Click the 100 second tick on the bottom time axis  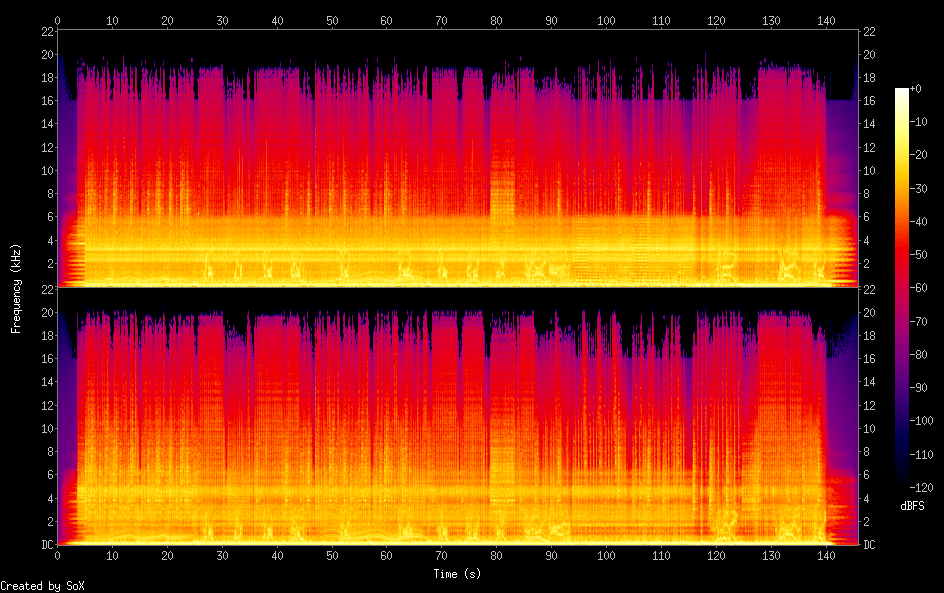(605, 556)
